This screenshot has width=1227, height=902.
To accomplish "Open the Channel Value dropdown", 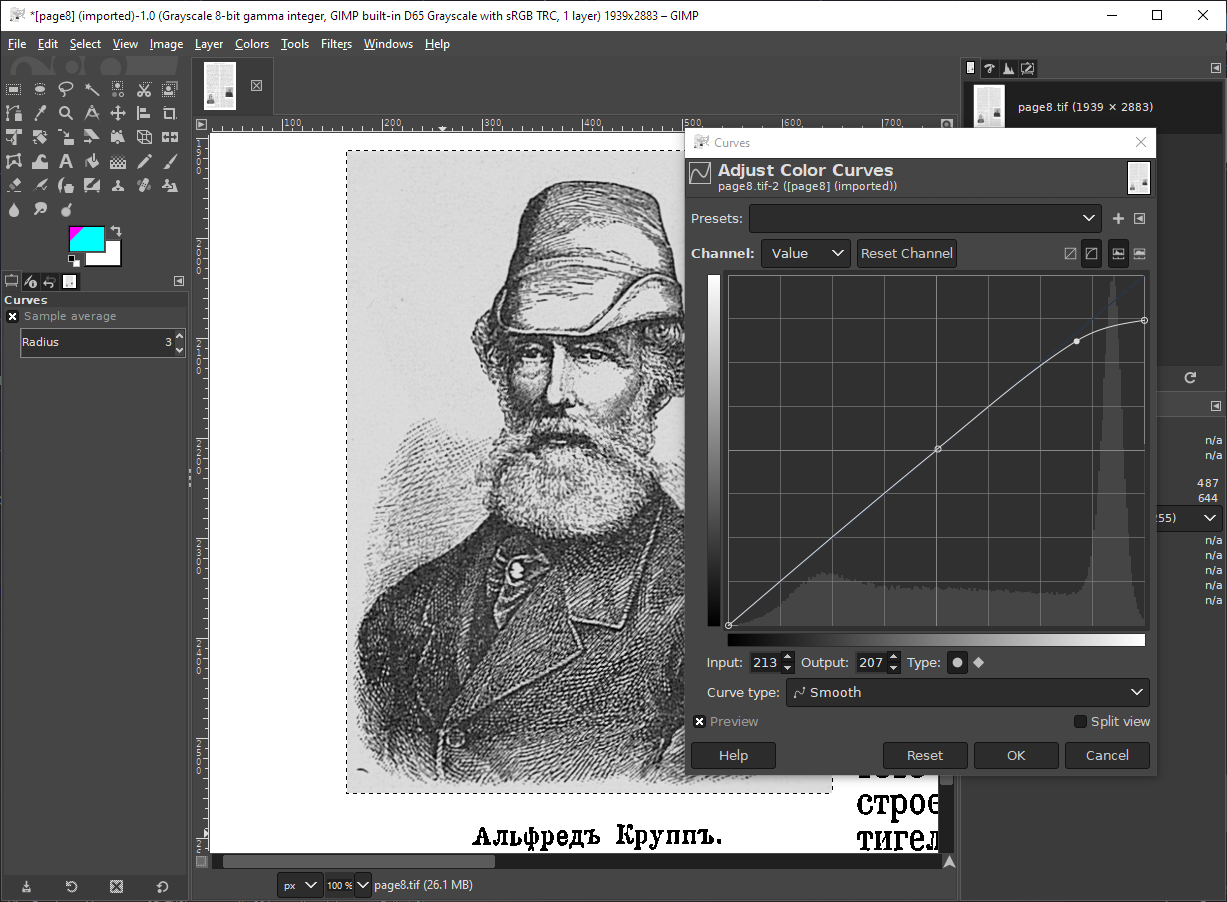I will click(x=805, y=253).
